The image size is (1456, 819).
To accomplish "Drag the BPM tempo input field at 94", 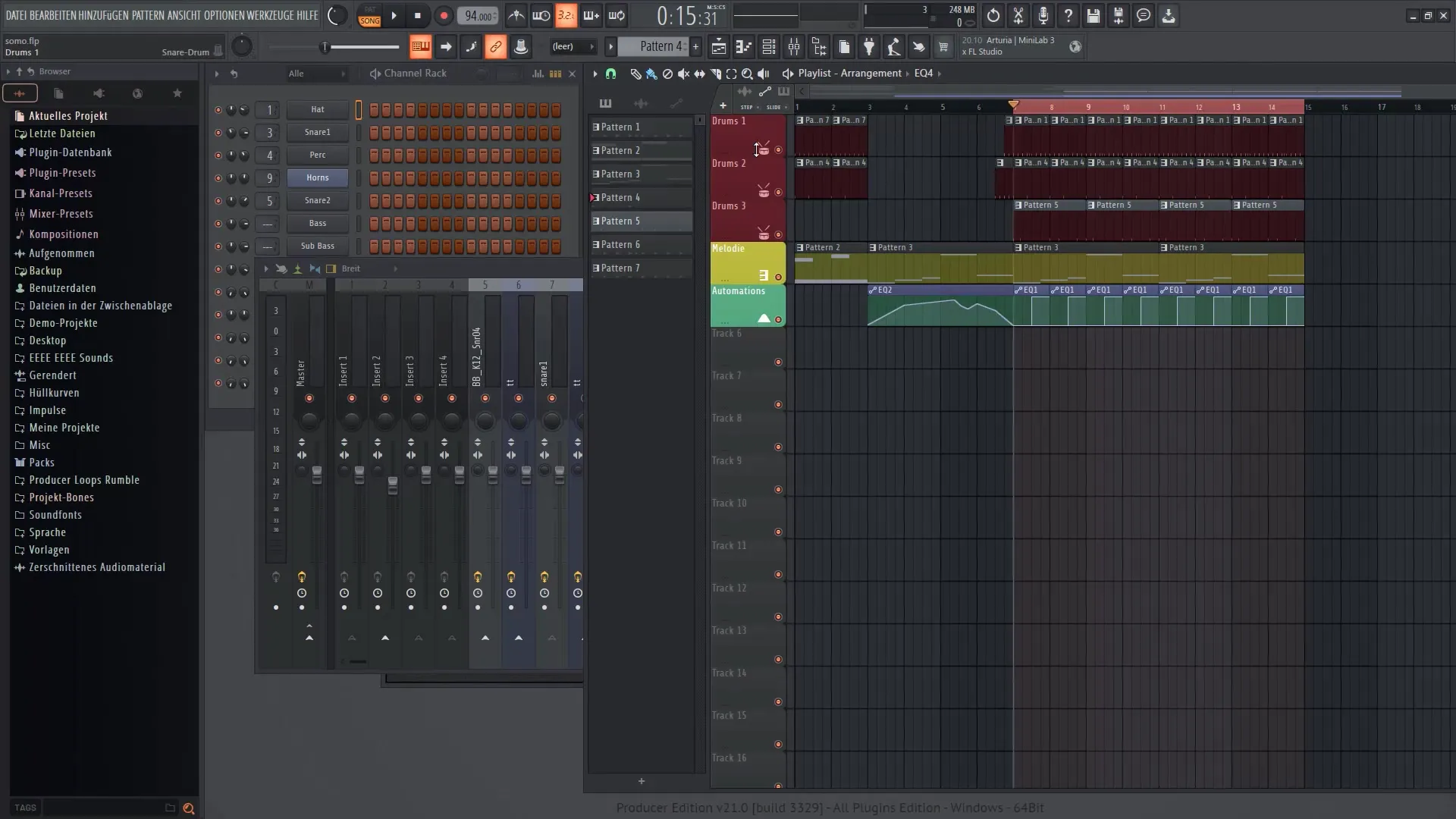I will pyautogui.click(x=478, y=14).
